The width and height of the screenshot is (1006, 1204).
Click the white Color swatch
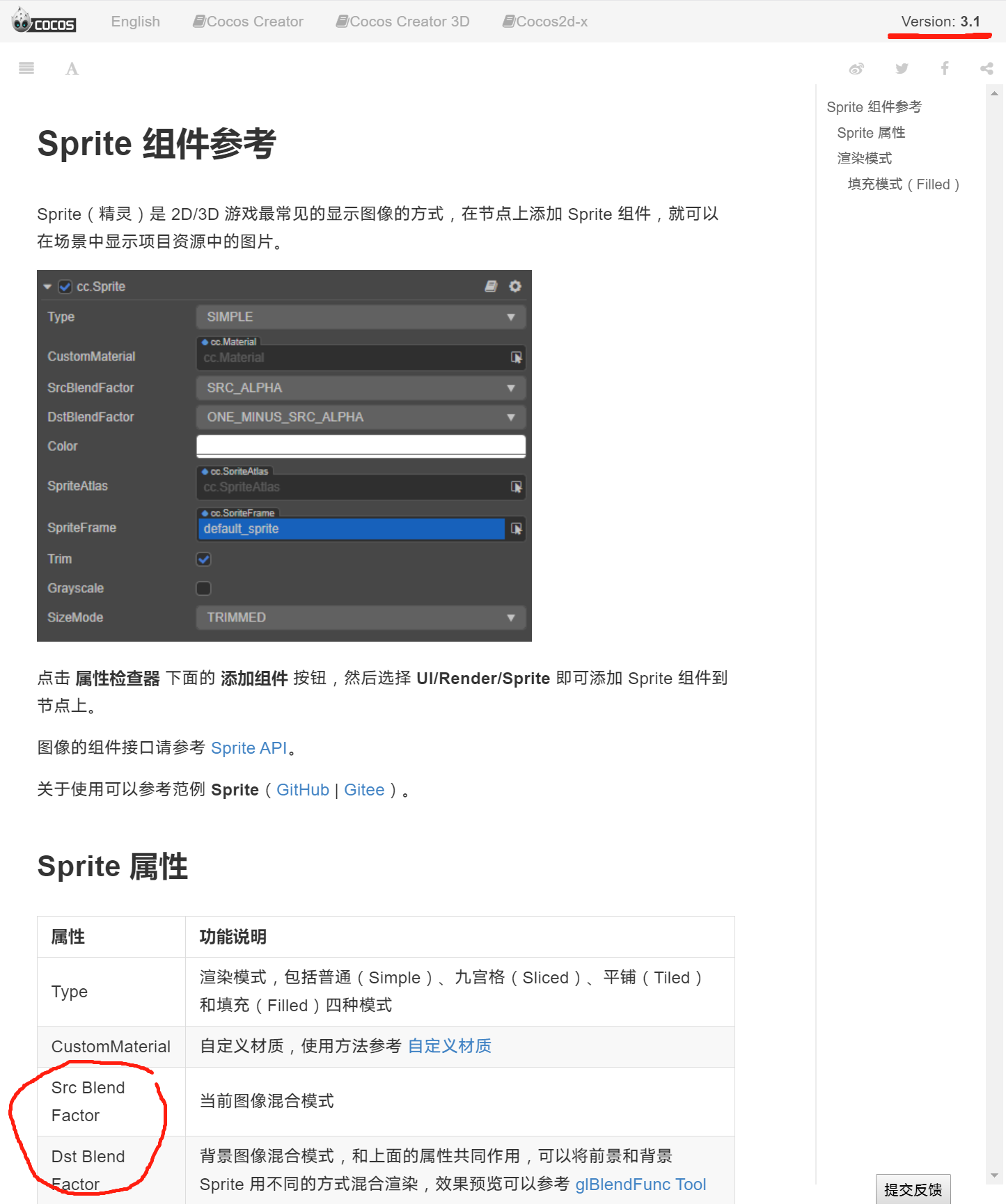tap(361, 446)
